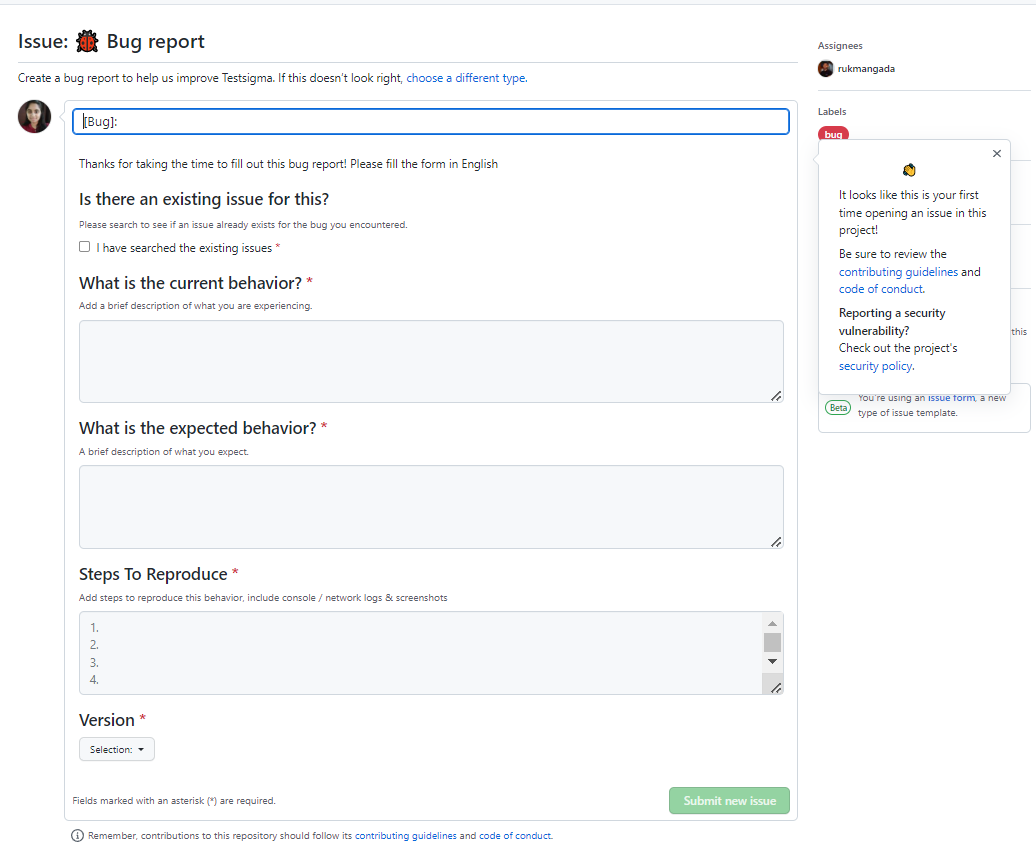Click the scroll-up arrow in Steps To Reproduce box
The height and width of the screenshot is (867, 1036).
pyautogui.click(x=772, y=624)
